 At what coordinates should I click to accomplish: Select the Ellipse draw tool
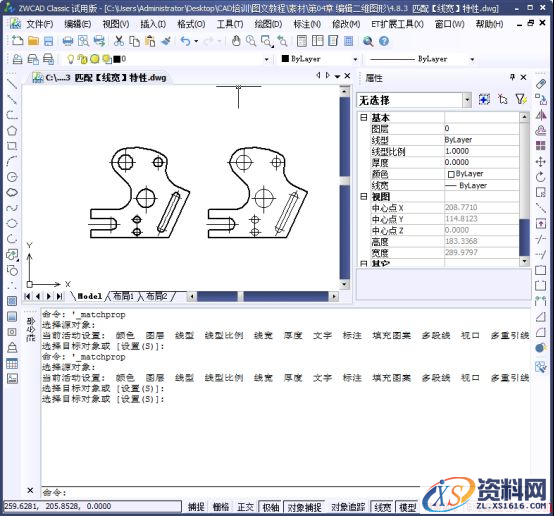(12, 223)
